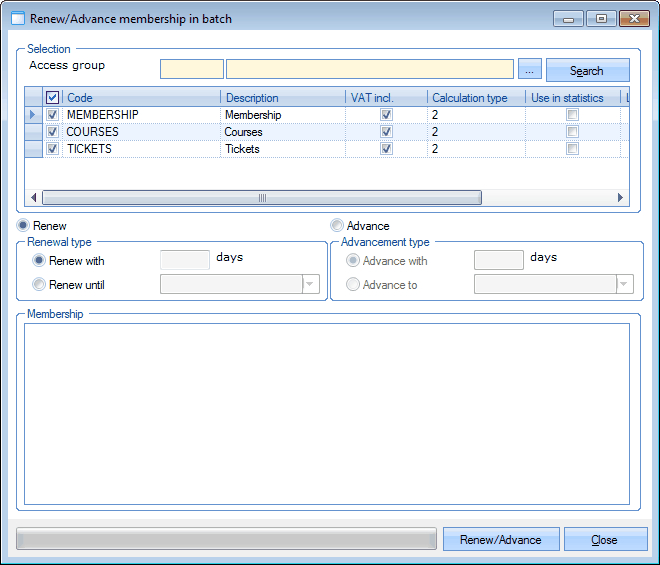Close the dialog using the red X
This screenshot has width=660, height=565.
click(633, 18)
